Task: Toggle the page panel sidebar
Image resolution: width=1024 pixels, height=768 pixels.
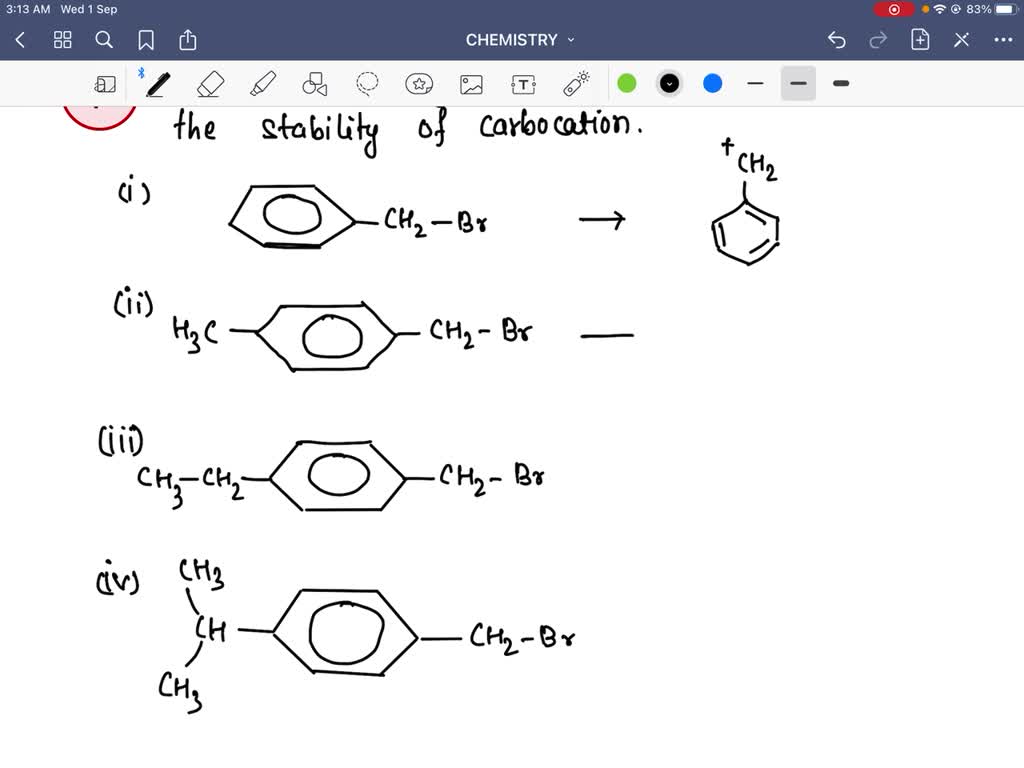Action: pyautogui.click(x=105, y=84)
